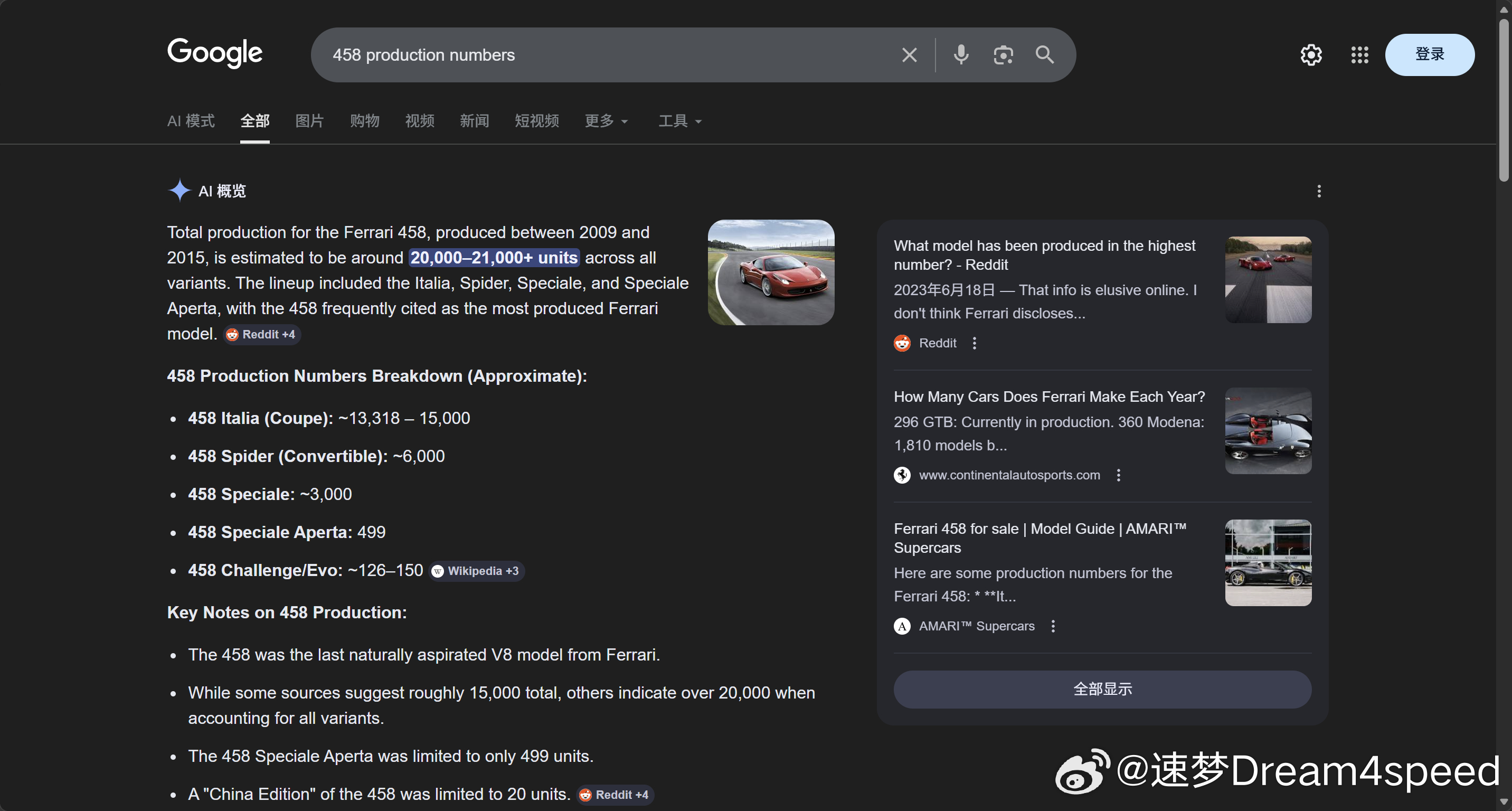Open three-dot menu beside Reddit source

[975, 343]
